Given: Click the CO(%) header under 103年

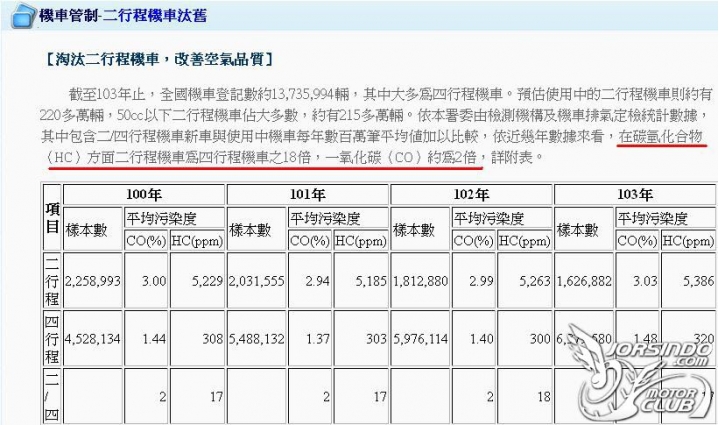Looking at the screenshot, I should coord(637,240).
